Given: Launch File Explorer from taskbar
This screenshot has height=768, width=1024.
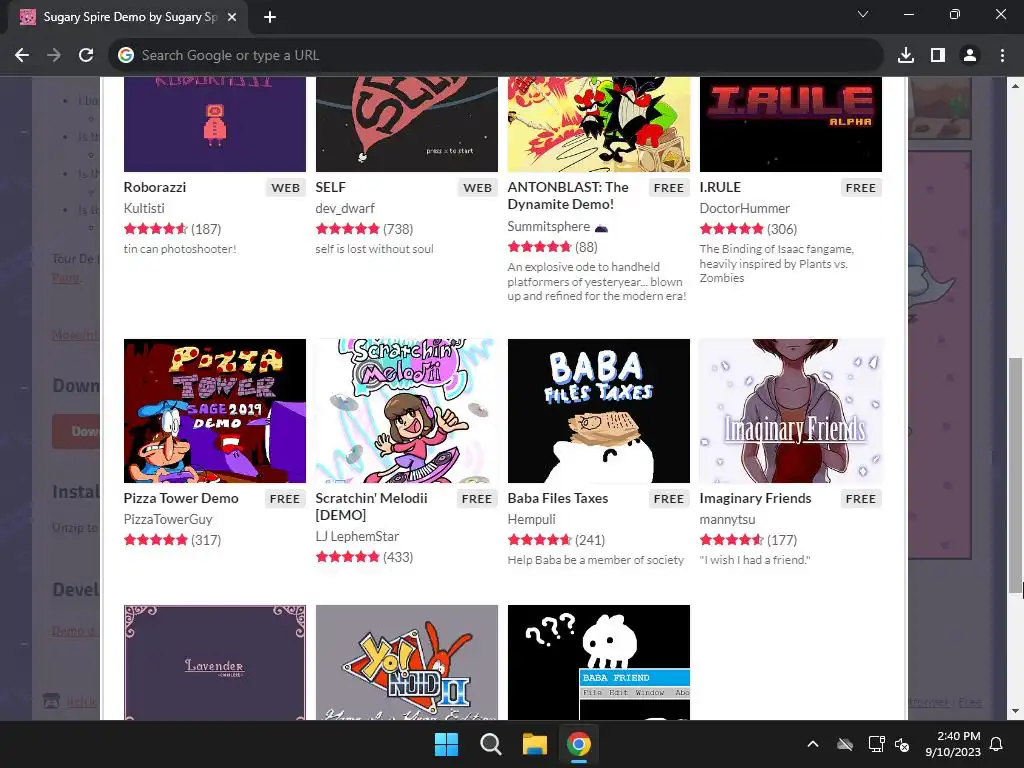Looking at the screenshot, I should pyautogui.click(x=534, y=744).
